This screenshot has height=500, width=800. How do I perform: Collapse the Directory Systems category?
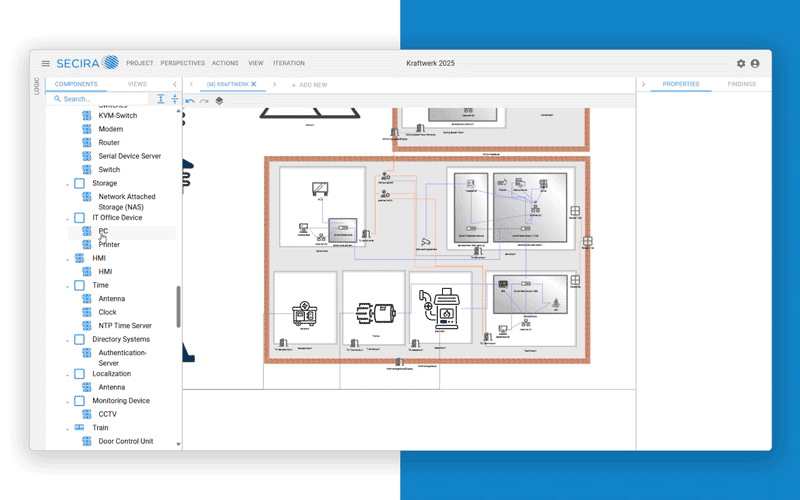[68, 340]
